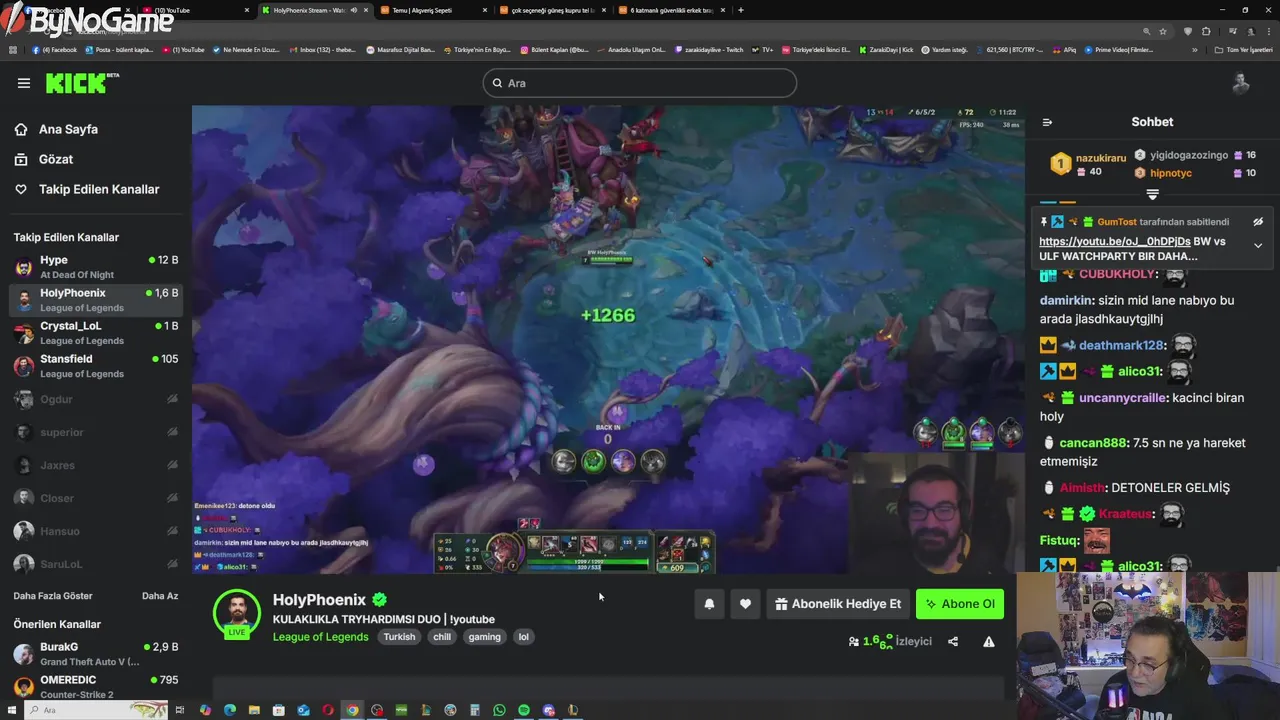
Task: Open the Kick sidebar hamburger menu
Action: [x=24, y=83]
